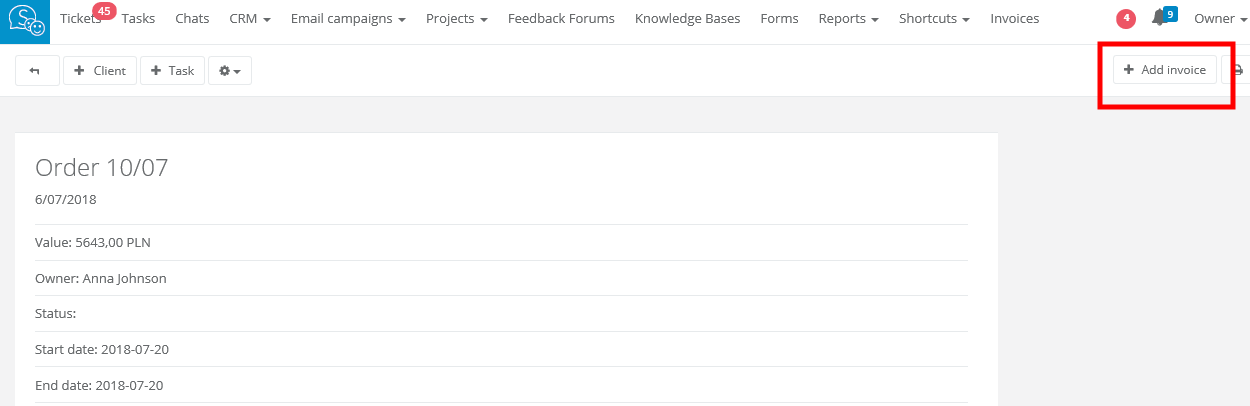Select Feedback Forums in the navigation
1250x406 pixels.
pyautogui.click(x=561, y=19)
